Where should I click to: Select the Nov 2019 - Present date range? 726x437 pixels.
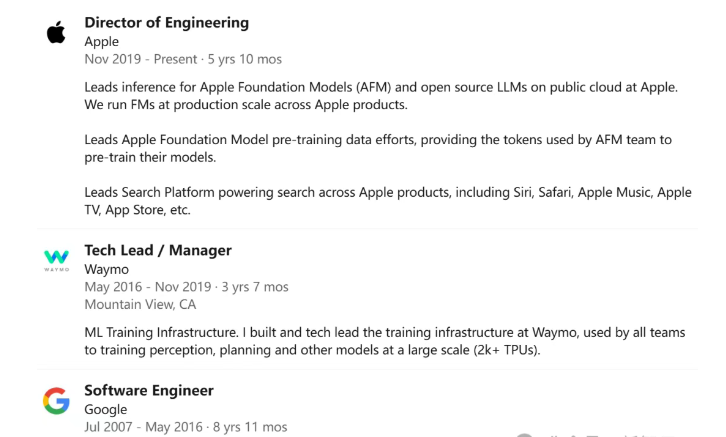[141, 59]
